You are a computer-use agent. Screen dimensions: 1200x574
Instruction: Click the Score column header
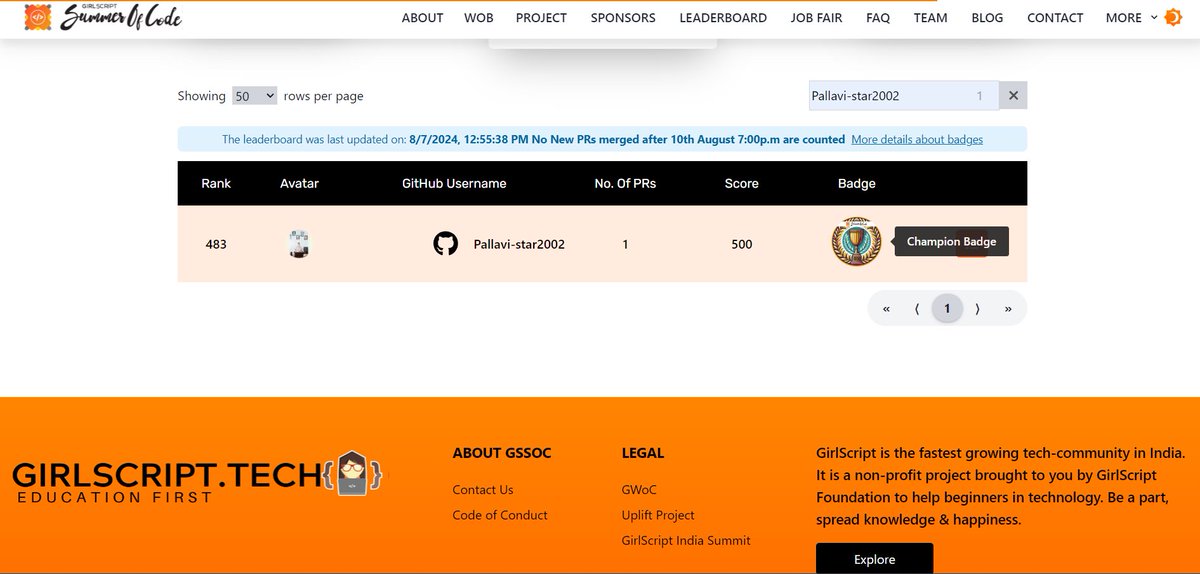click(742, 183)
